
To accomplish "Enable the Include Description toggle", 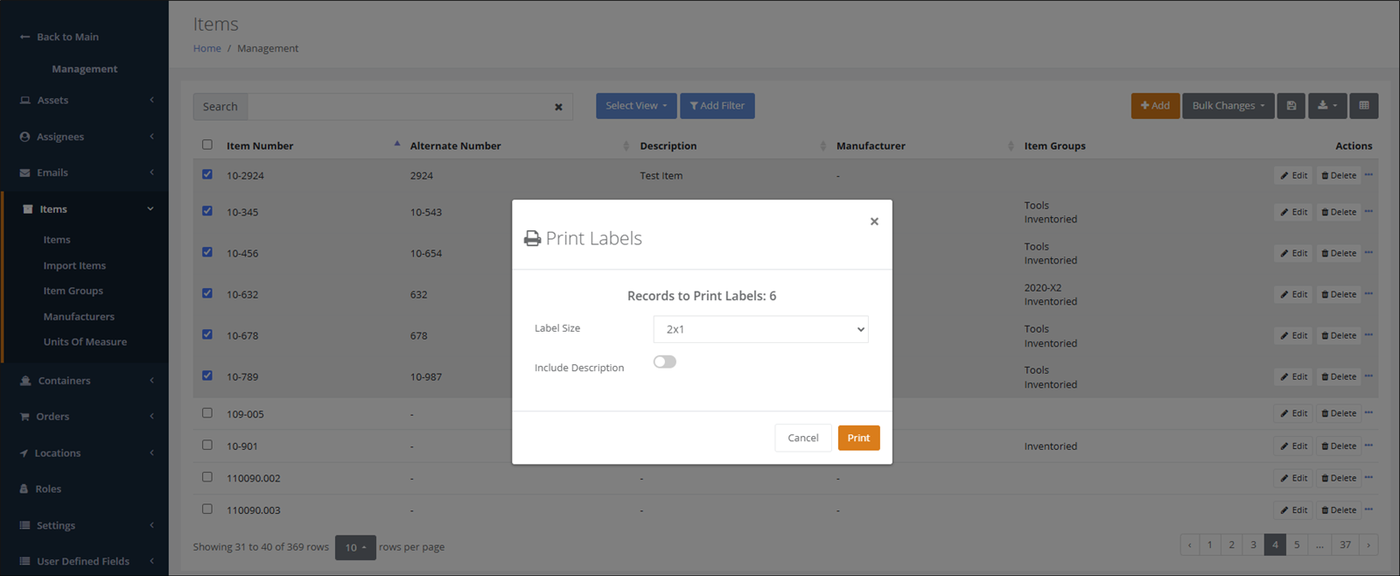I will [x=665, y=362].
